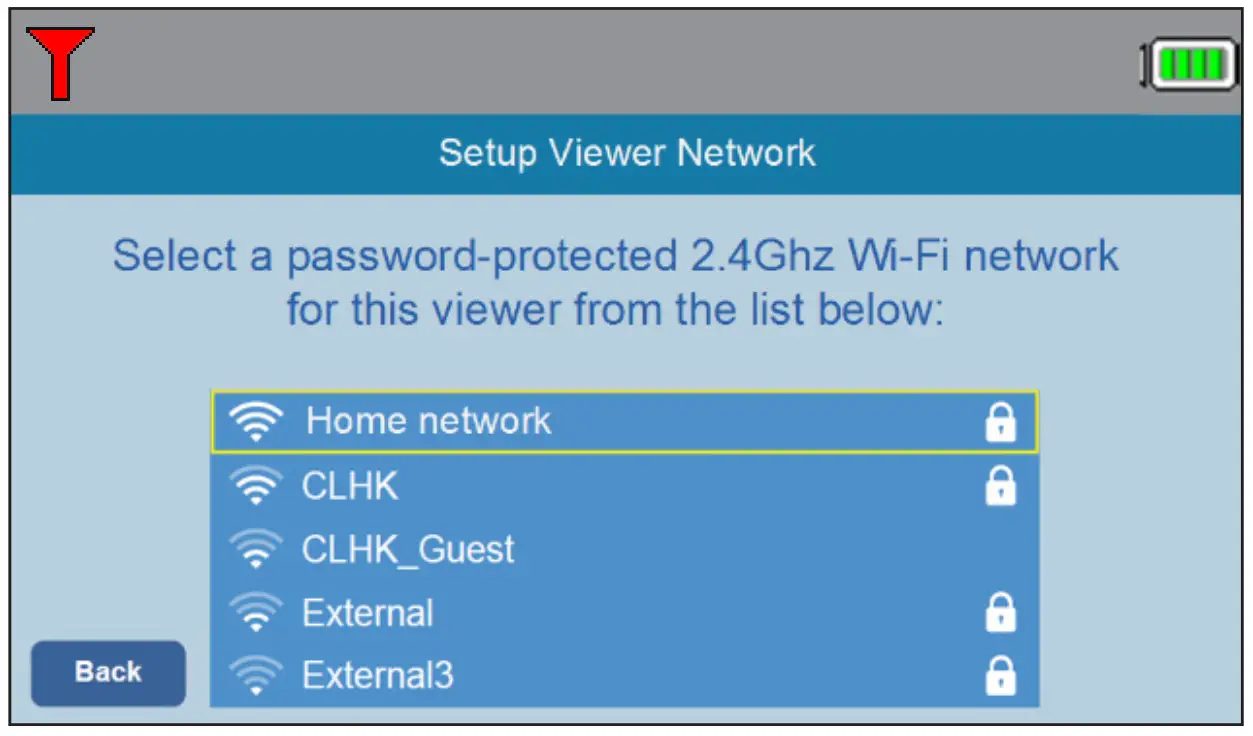The height and width of the screenshot is (736, 1253).
Task: Click the Wi-Fi signal icon for CLHK
Action: (x=258, y=485)
